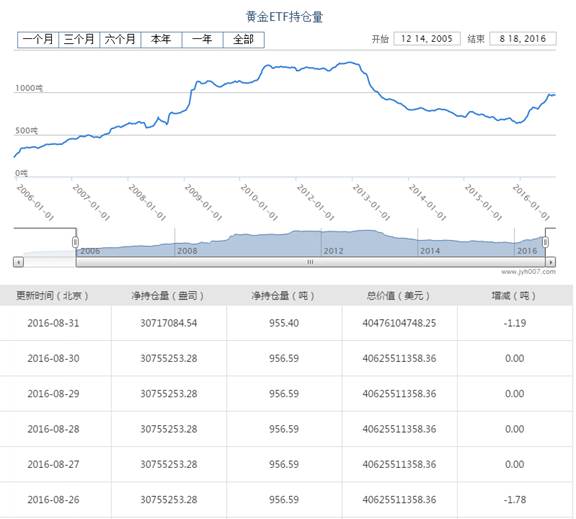Viewport: 576px width, 519px height.
Task: Click the 2010-01-01 x-axis label
Action: (x=259, y=202)
